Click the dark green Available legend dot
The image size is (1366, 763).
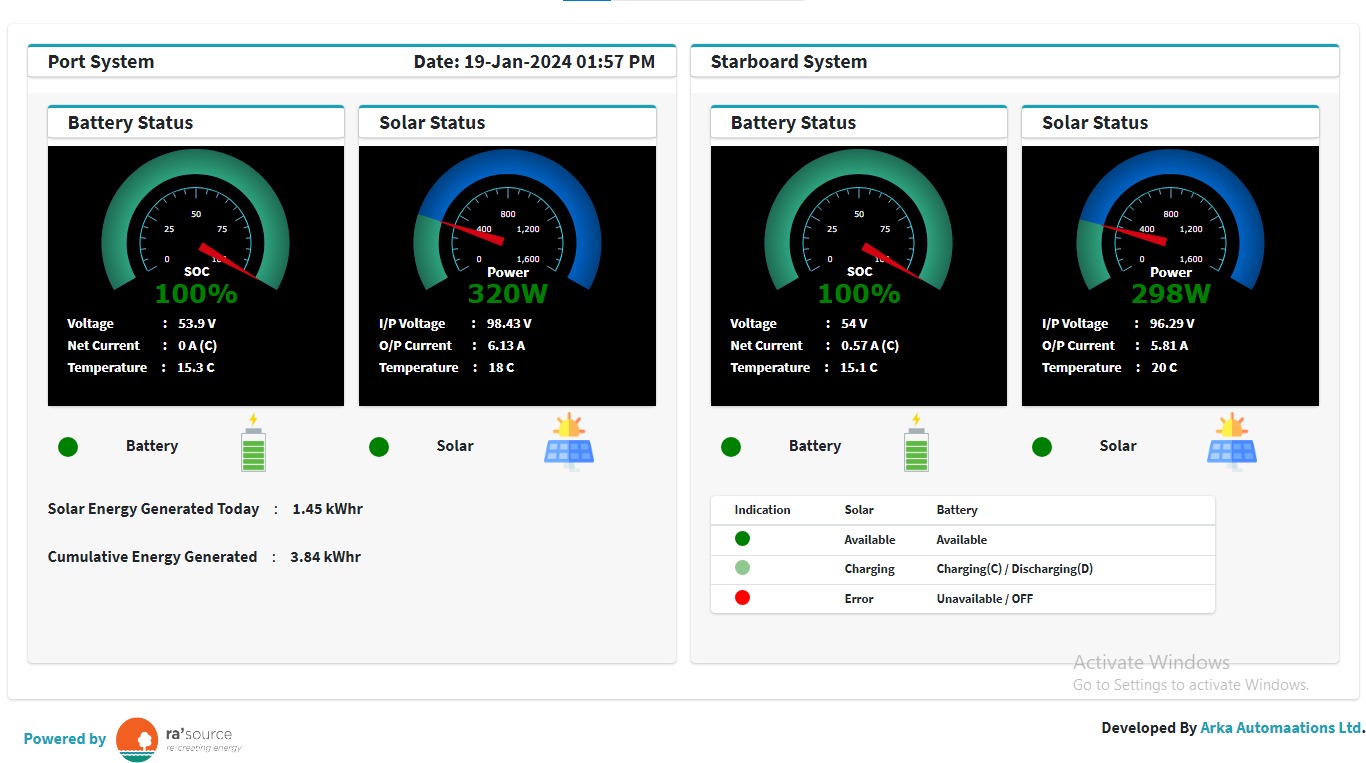pyautogui.click(x=742, y=539)
